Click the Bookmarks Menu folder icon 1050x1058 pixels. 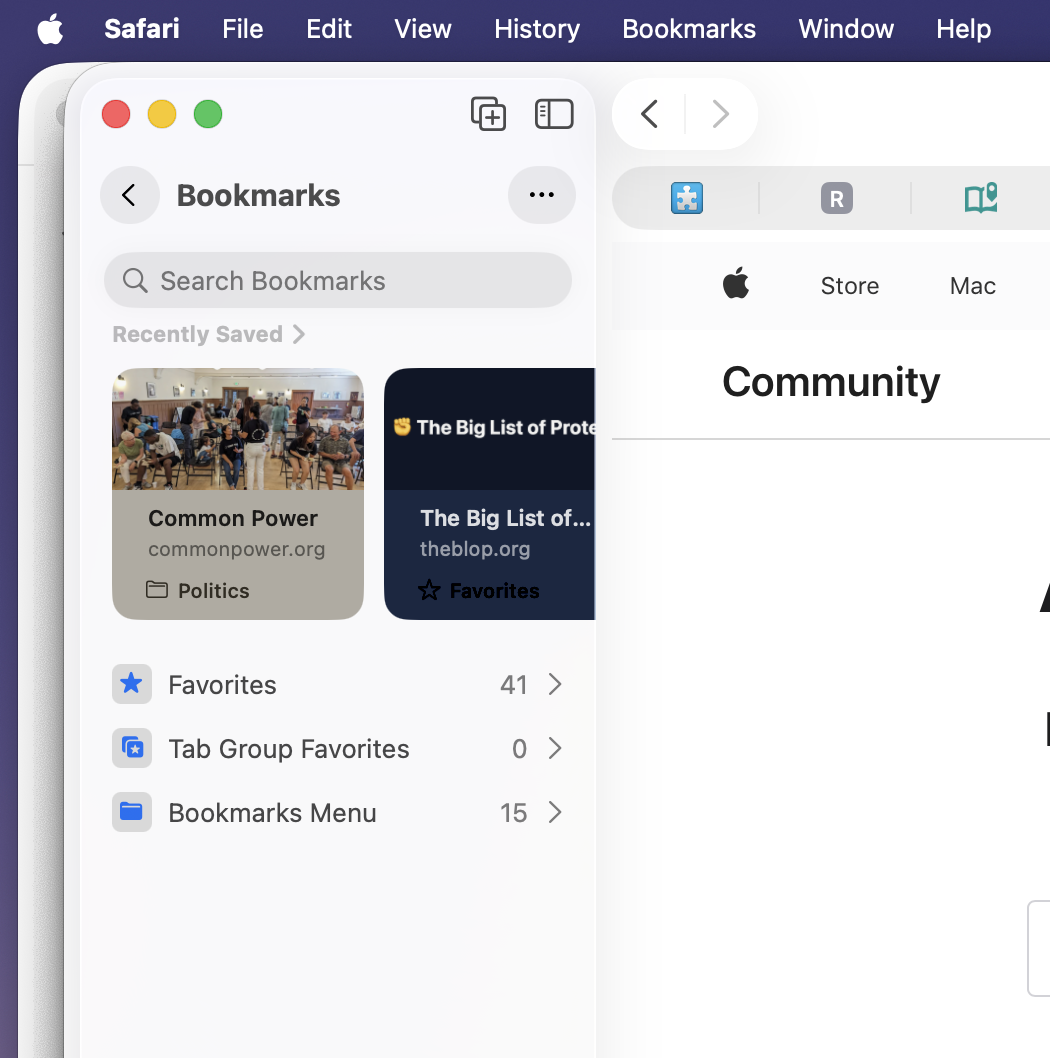(132, 812)
